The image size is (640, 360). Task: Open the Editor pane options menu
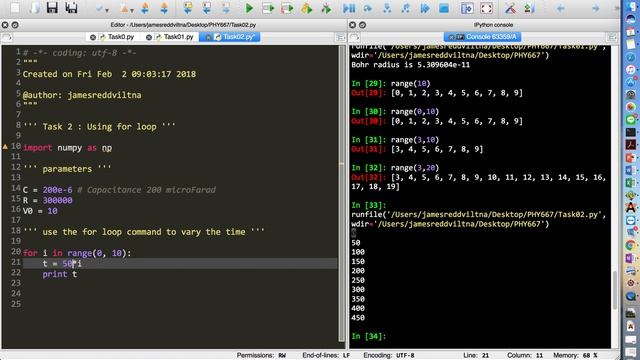coord(340,37)
